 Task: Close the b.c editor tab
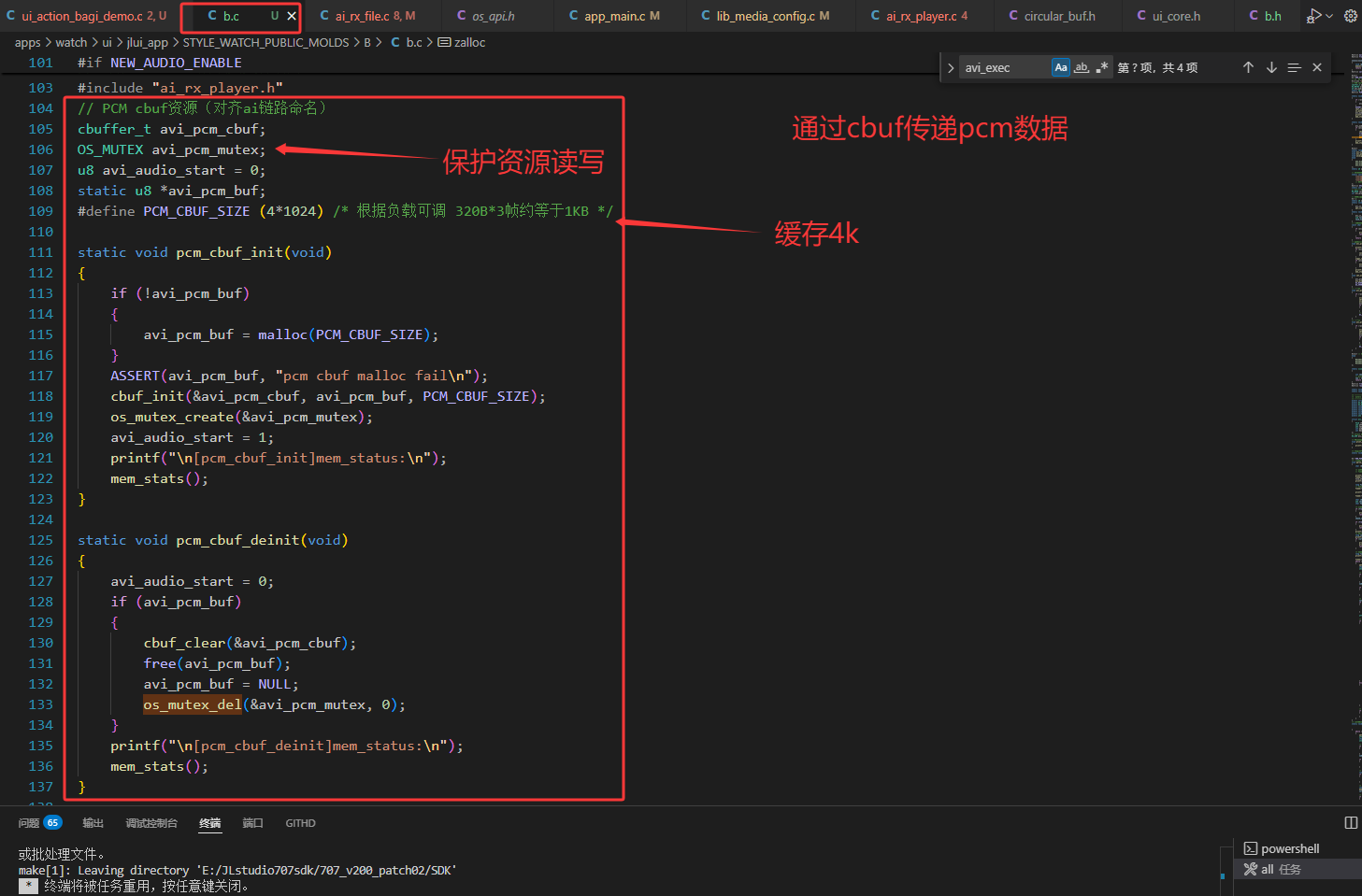(x=292, y=16)
